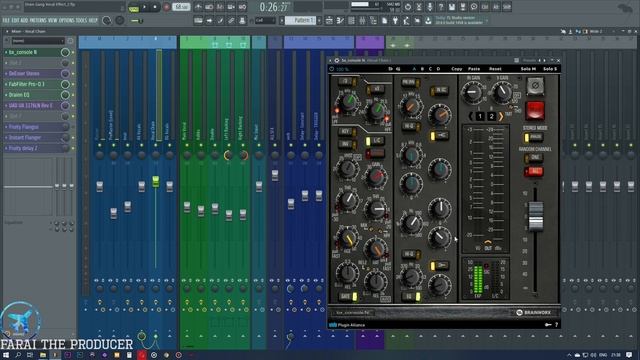Viewport: 640px width, 360px height.
Task: Open the FILE menu
Action: [6, 20]
